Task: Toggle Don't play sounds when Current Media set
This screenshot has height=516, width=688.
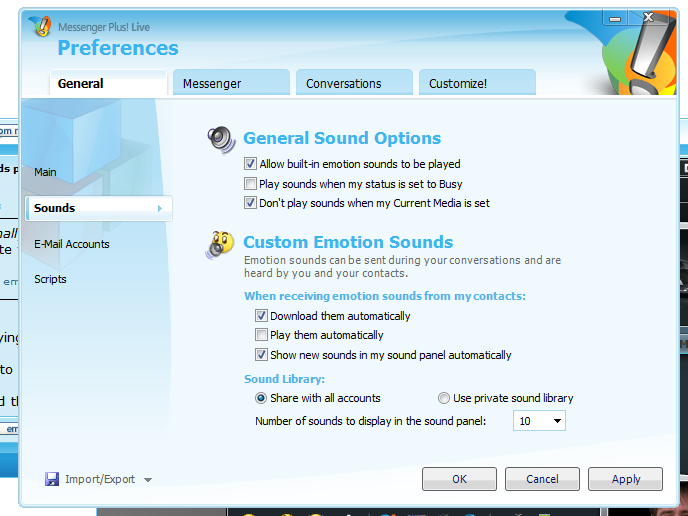Action: tap(250, 203)
